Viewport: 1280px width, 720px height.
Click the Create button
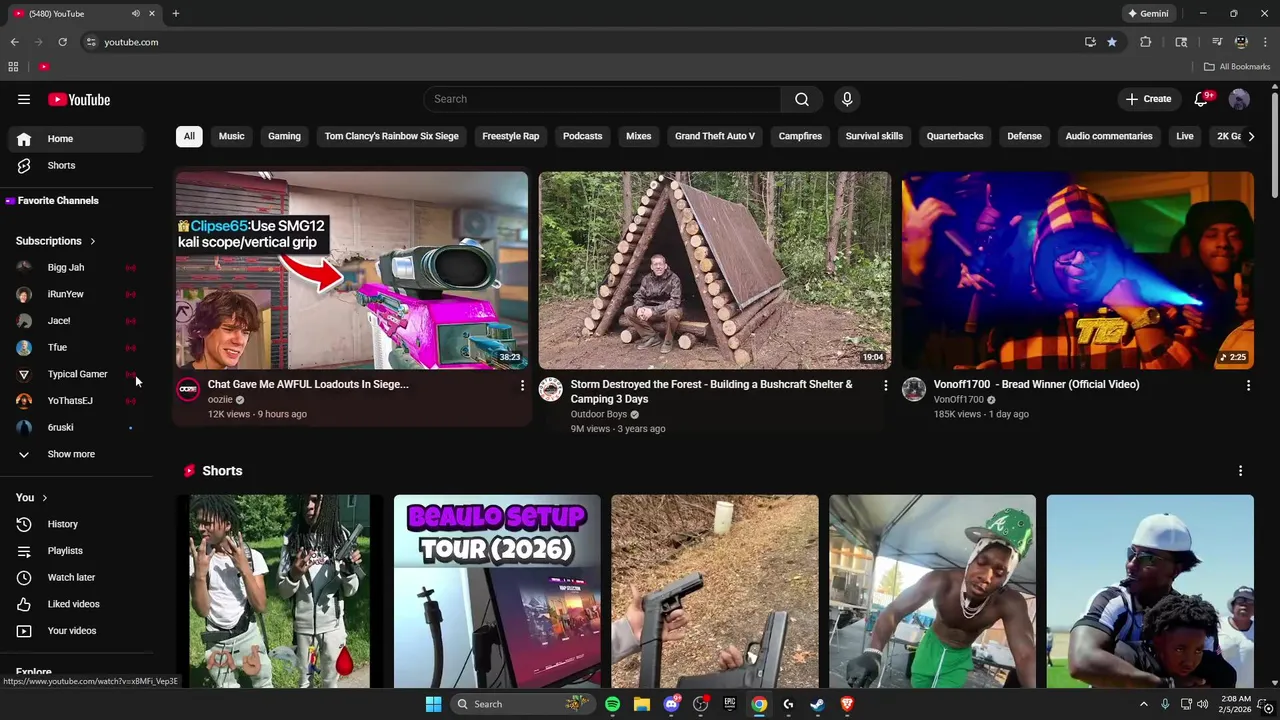[1148, 99]
